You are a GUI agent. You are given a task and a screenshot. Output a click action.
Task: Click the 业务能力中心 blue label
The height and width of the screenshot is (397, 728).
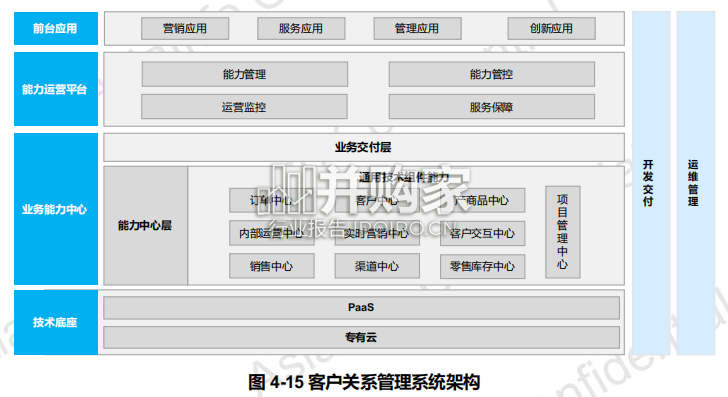[56, 209]
